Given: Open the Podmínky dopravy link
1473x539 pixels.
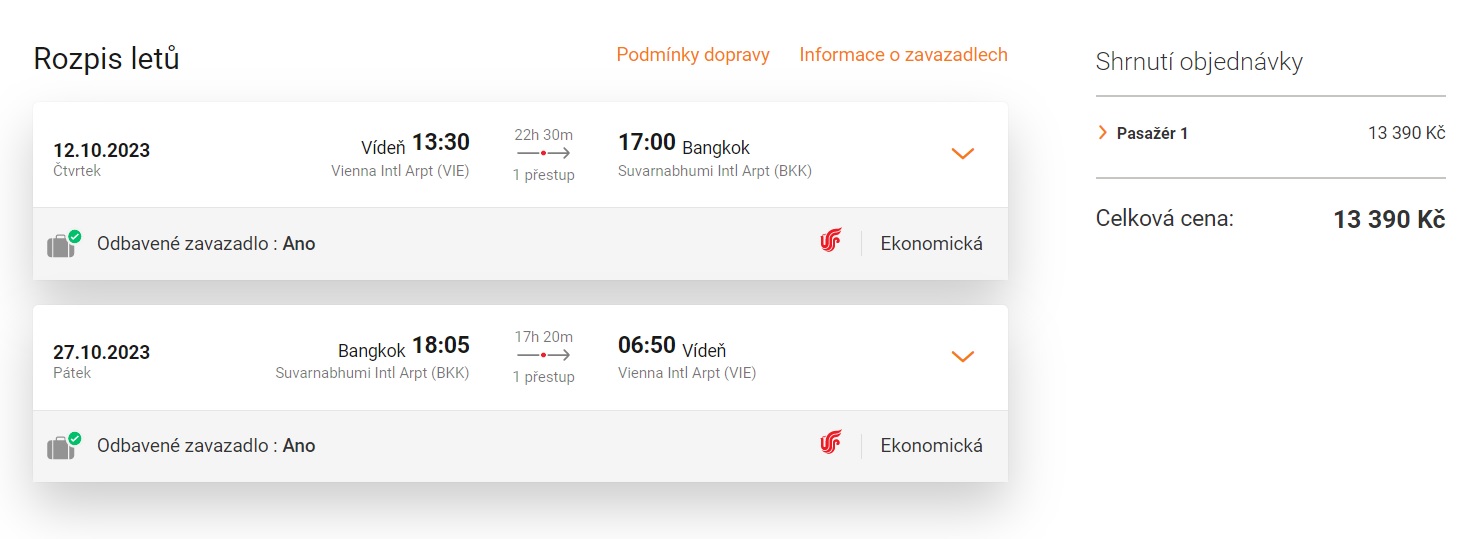Looking at the screenshot, I should pos(693,55).
